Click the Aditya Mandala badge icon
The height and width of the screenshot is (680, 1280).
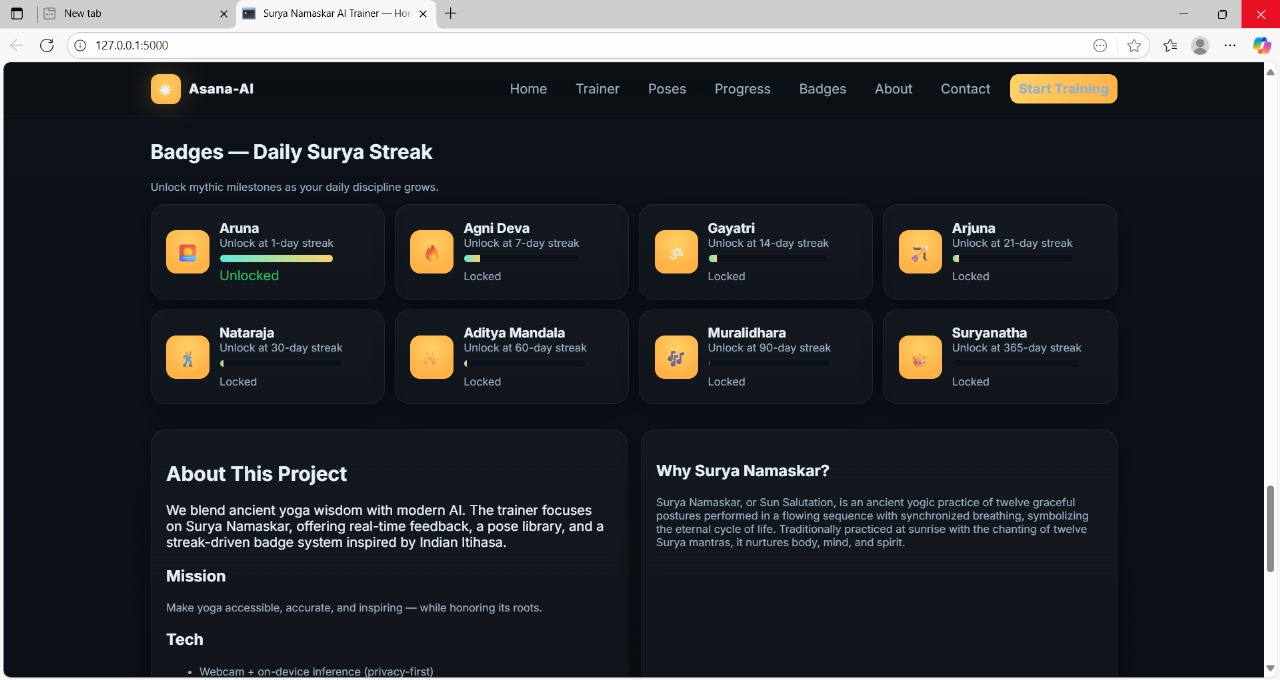tap(432, 357)
